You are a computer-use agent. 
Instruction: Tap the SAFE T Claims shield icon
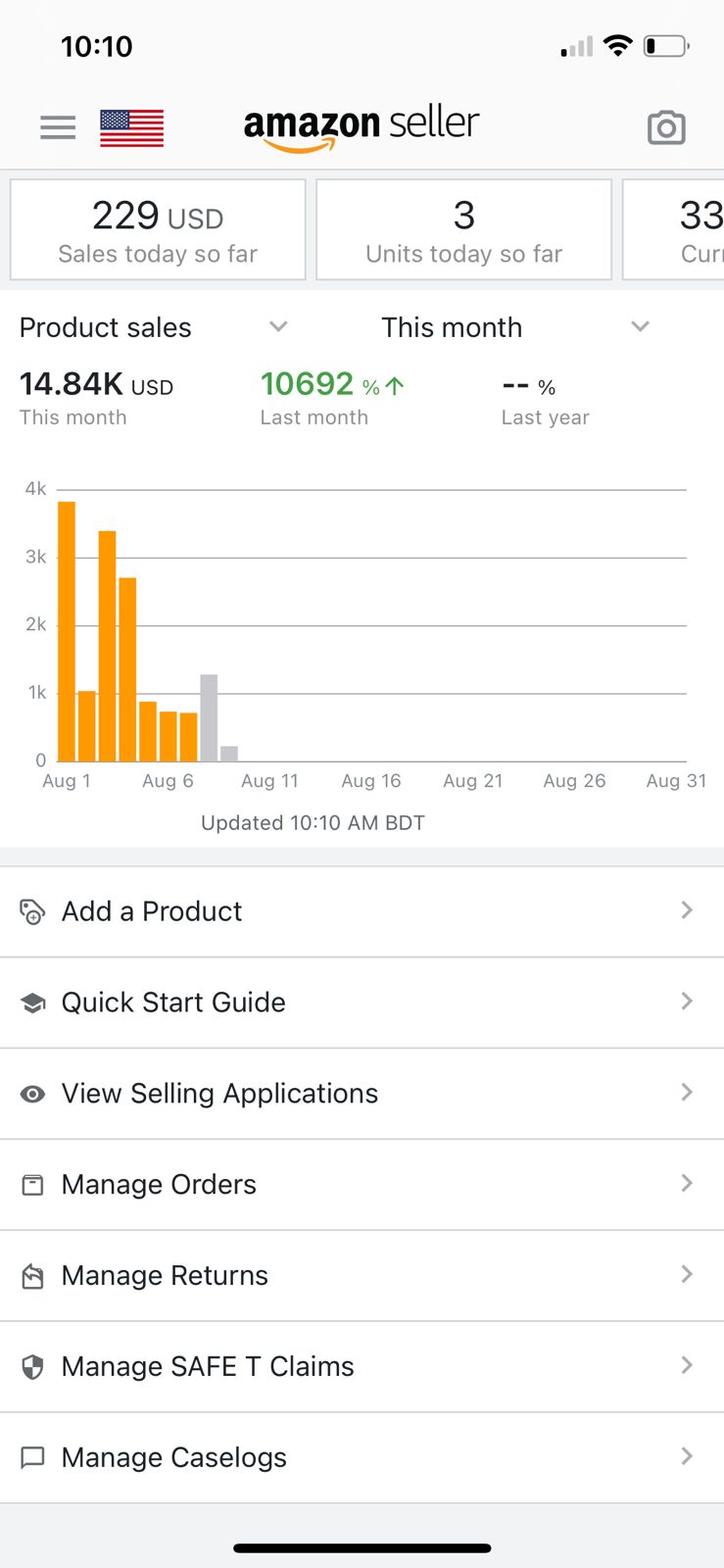[x=32, y=1367]
